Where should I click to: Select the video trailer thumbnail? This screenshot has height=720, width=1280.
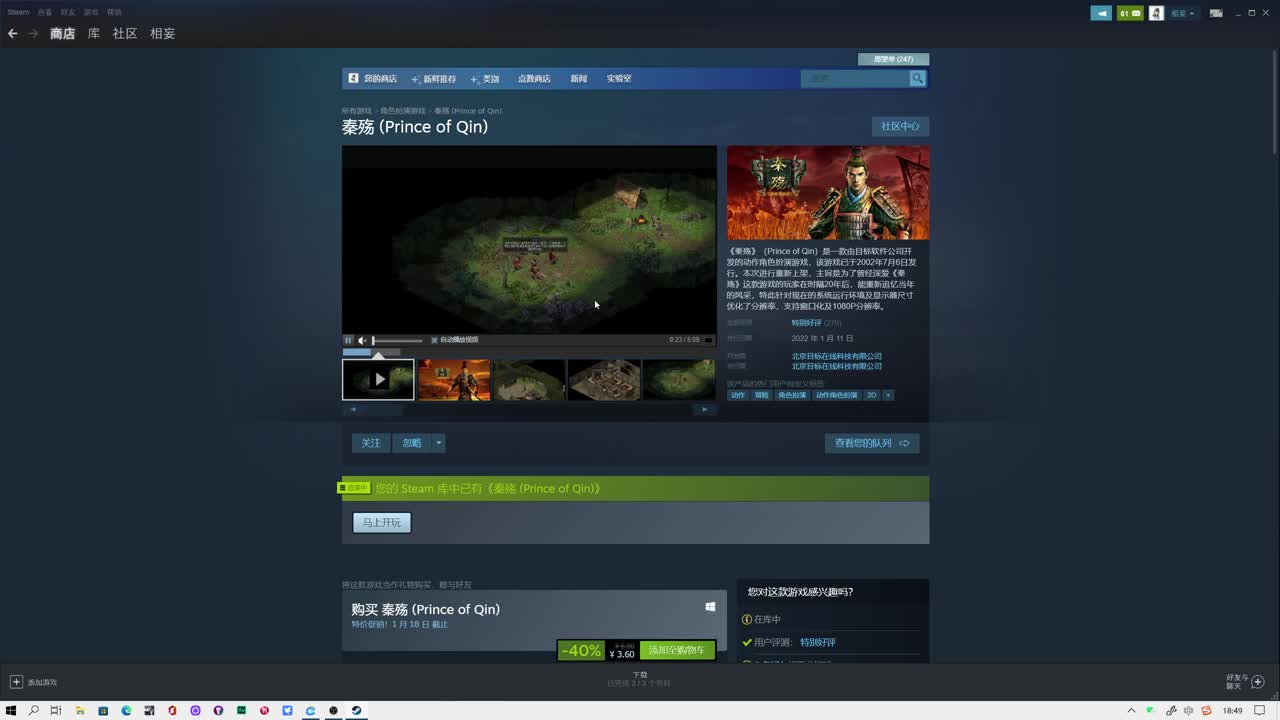tap(378, 380)
